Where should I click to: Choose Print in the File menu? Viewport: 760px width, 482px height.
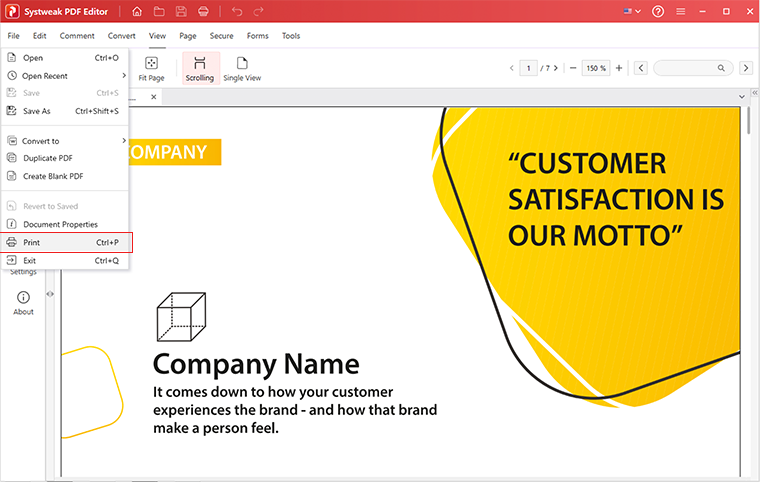pos(66,242)
